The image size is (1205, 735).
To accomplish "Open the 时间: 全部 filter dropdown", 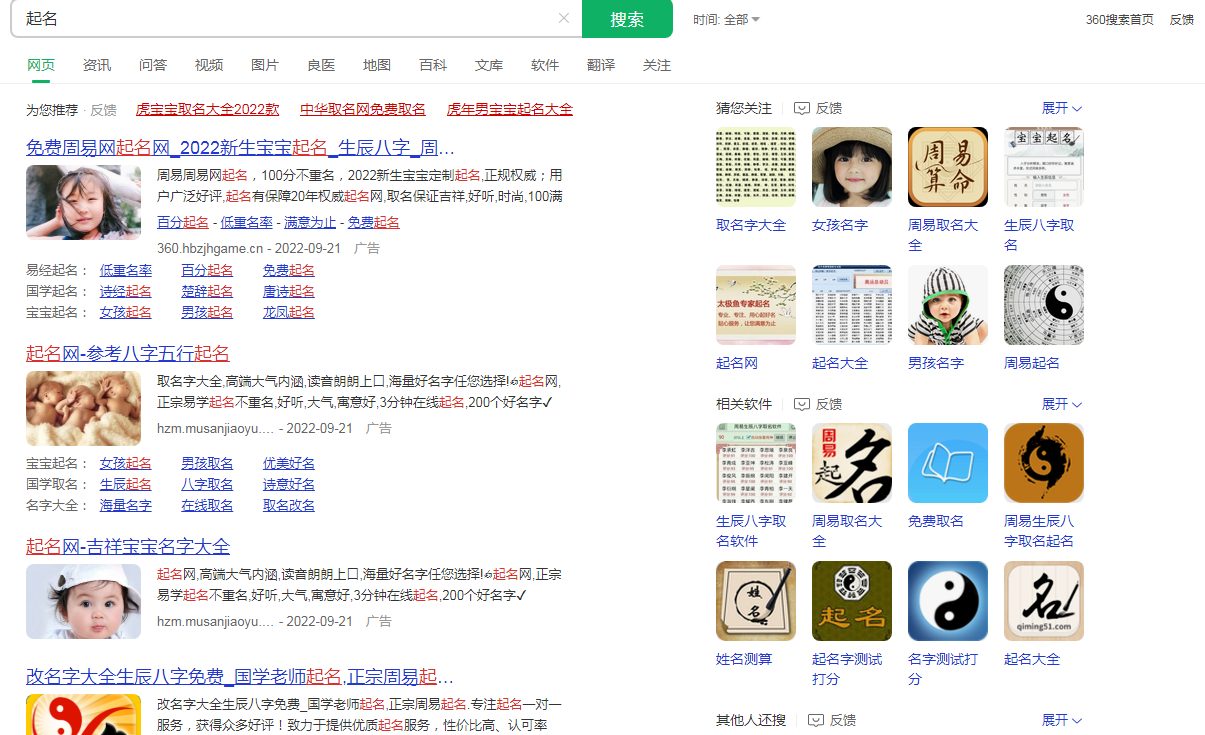I will 727,19.
